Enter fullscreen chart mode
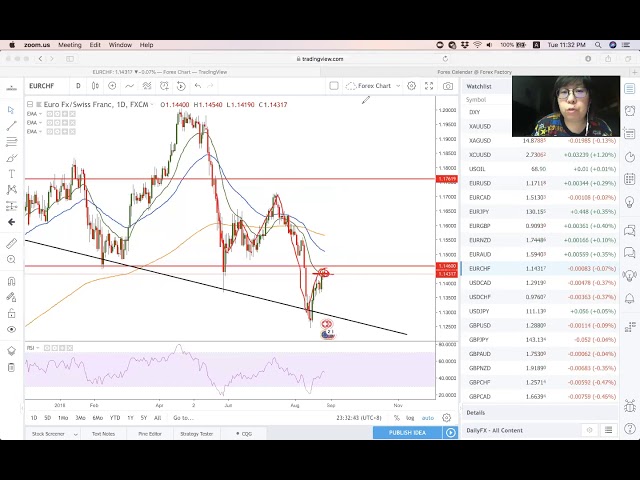This screenshot has height=480, width=640. (x=429, y=86)
